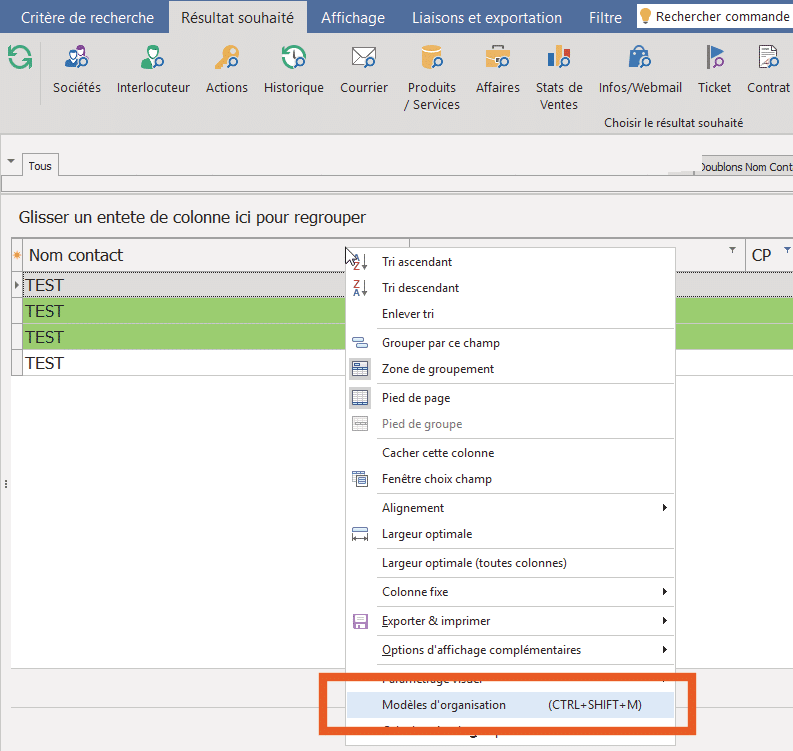Select the Sociétés result icon
This screenshot has width=793, height=751.
76,58
